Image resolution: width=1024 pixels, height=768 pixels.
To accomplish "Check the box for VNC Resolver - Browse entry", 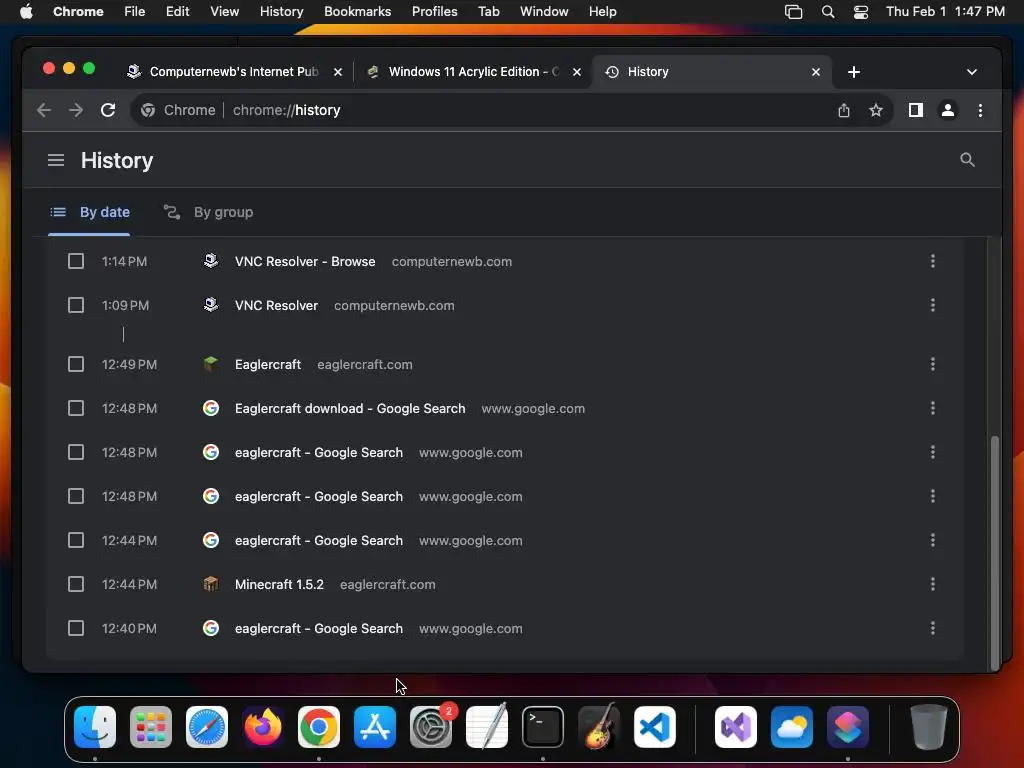I will pyautogui.click(x=76, y=261).
